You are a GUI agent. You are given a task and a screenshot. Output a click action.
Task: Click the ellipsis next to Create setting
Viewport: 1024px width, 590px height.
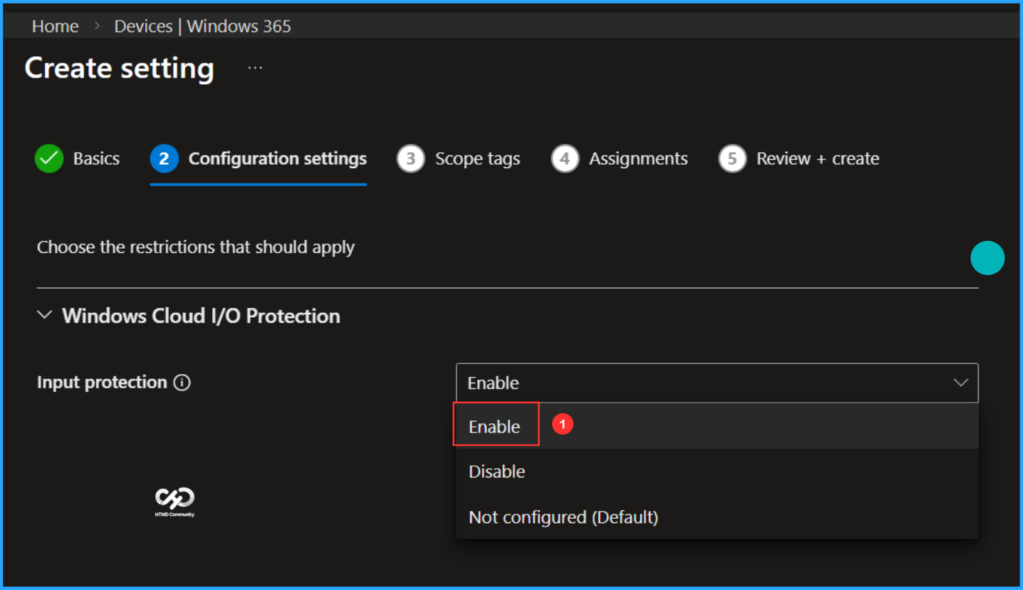click(x=254, y=66)
